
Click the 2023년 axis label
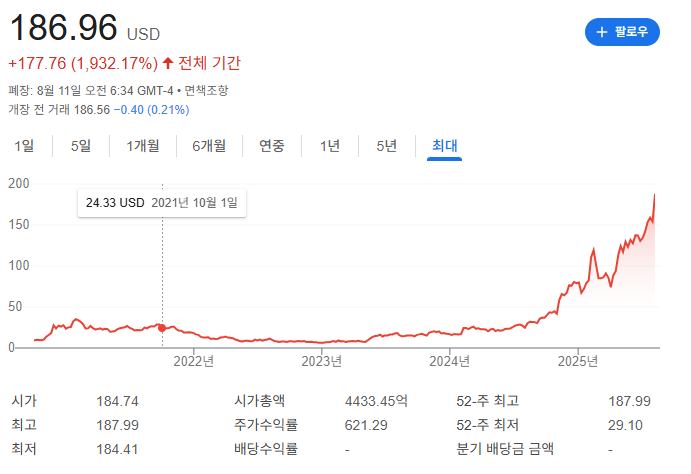pyautogui.click(x=322, y=361)
